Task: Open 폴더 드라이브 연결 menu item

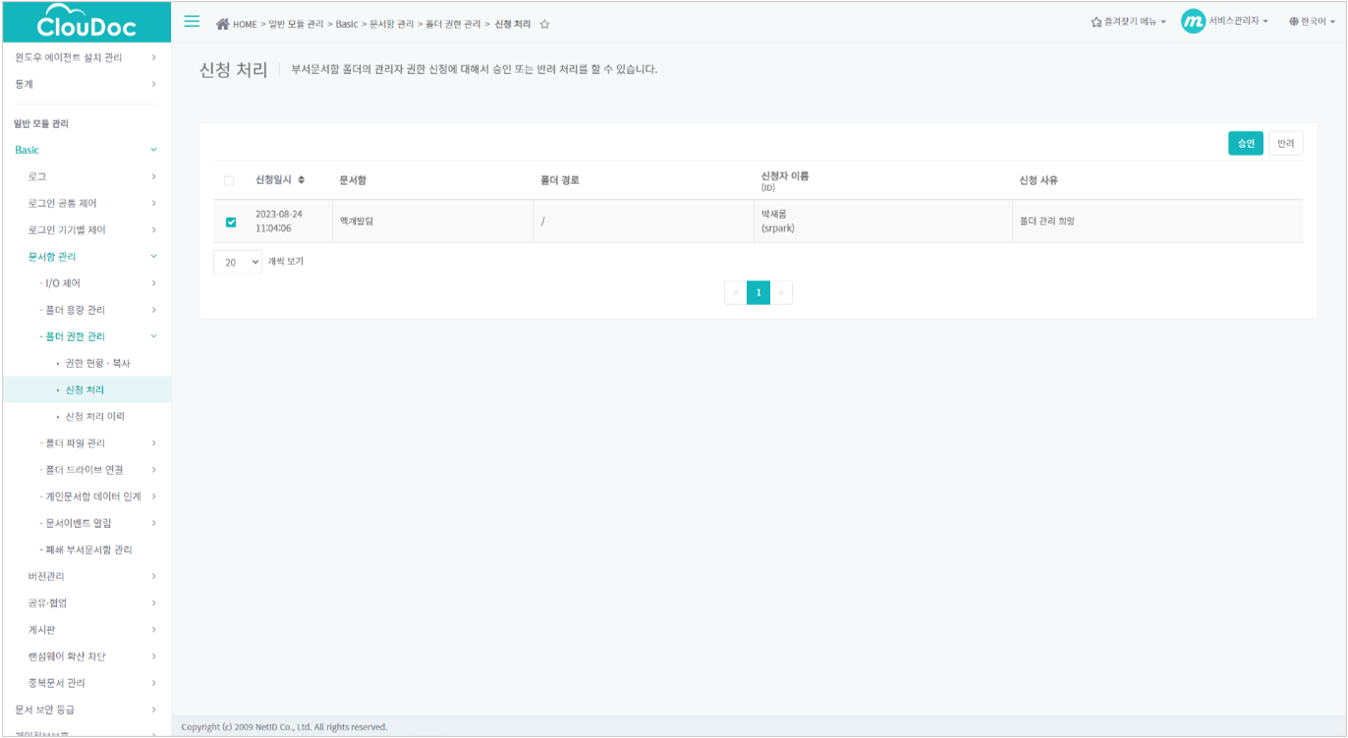Action: [x=84, y=470]
